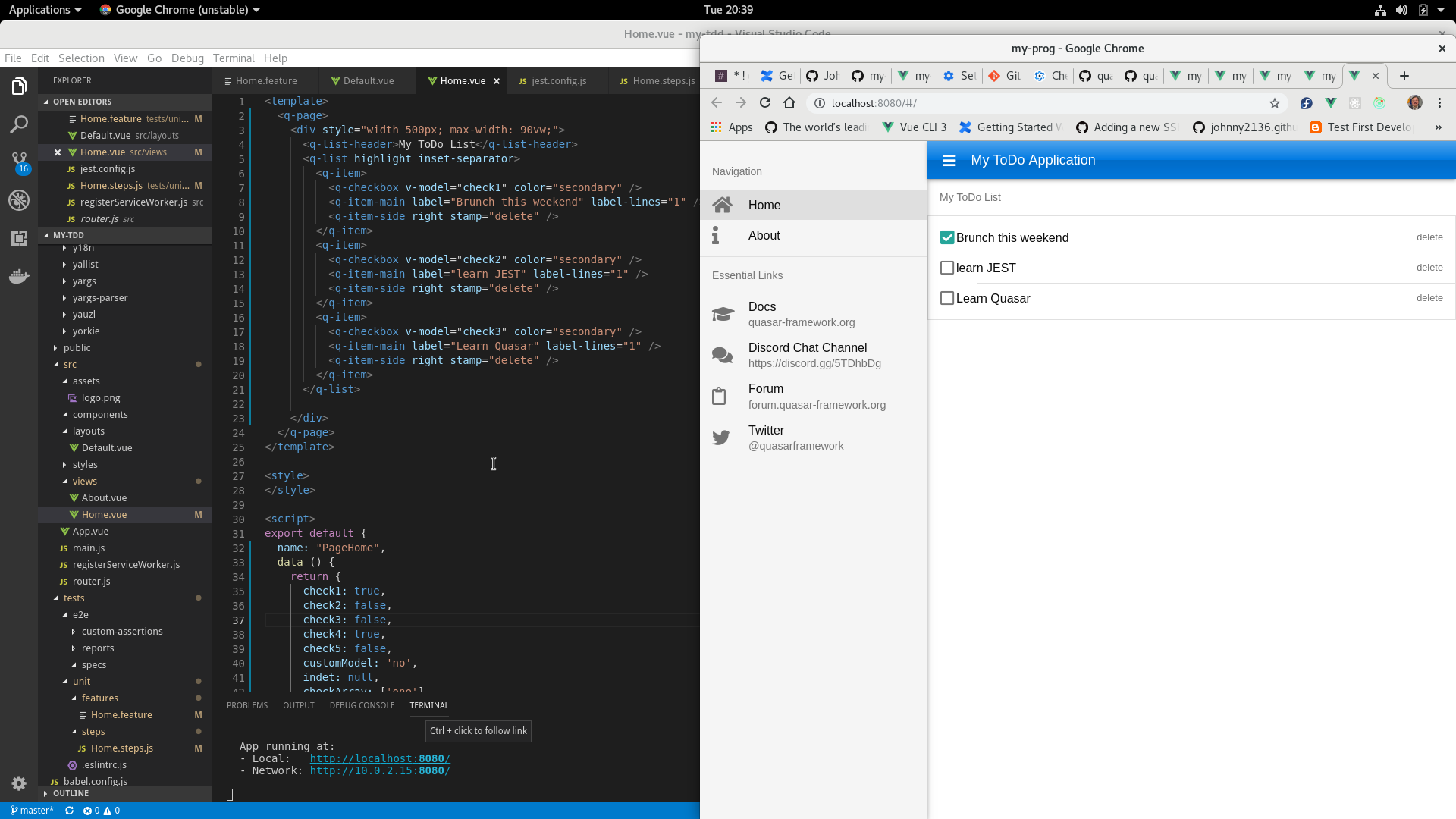Uncheck the Brunch this weekend checkbox
The image size is (1456, 819).
coord(947,238)
